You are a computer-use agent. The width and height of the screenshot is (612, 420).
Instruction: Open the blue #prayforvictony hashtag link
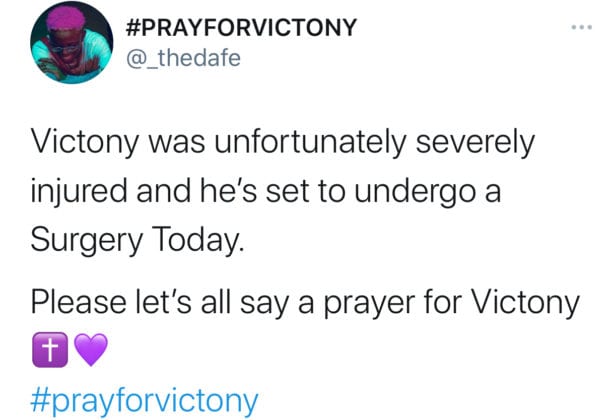144,401
